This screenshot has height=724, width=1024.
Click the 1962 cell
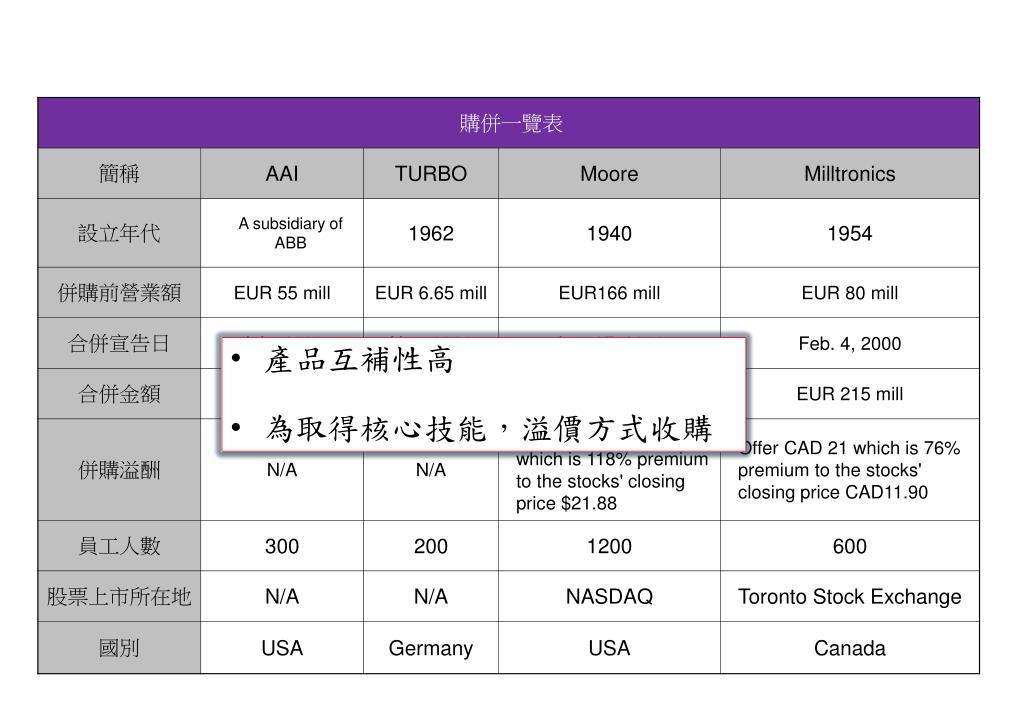[430, 234]
